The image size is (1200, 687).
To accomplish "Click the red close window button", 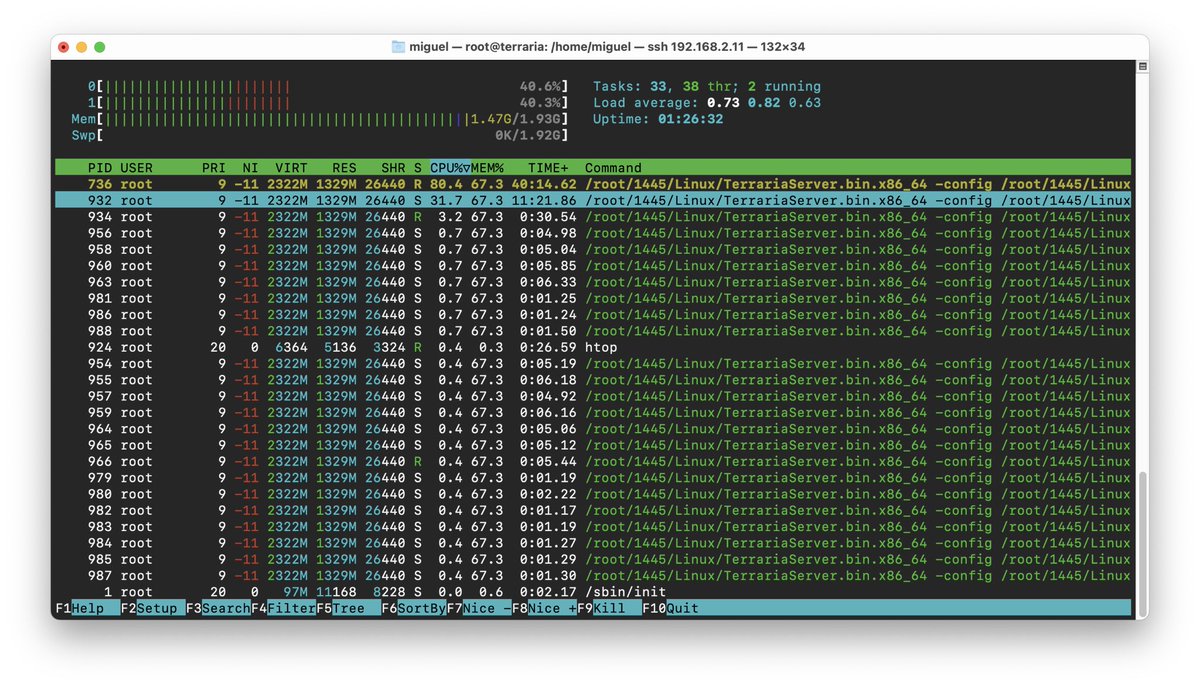I will click(64, 46).
